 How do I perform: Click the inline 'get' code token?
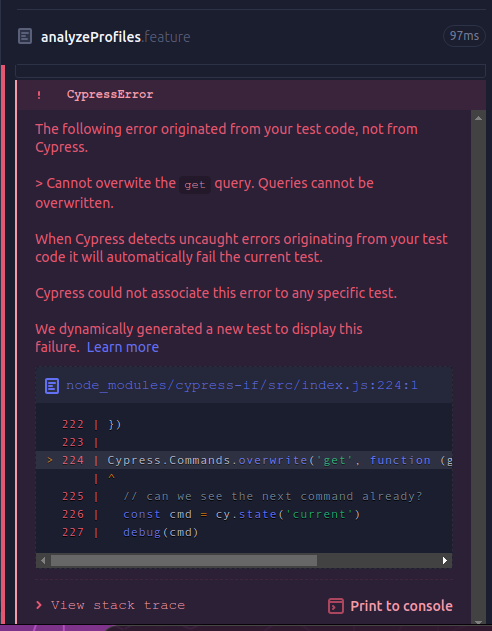[195, 185]
